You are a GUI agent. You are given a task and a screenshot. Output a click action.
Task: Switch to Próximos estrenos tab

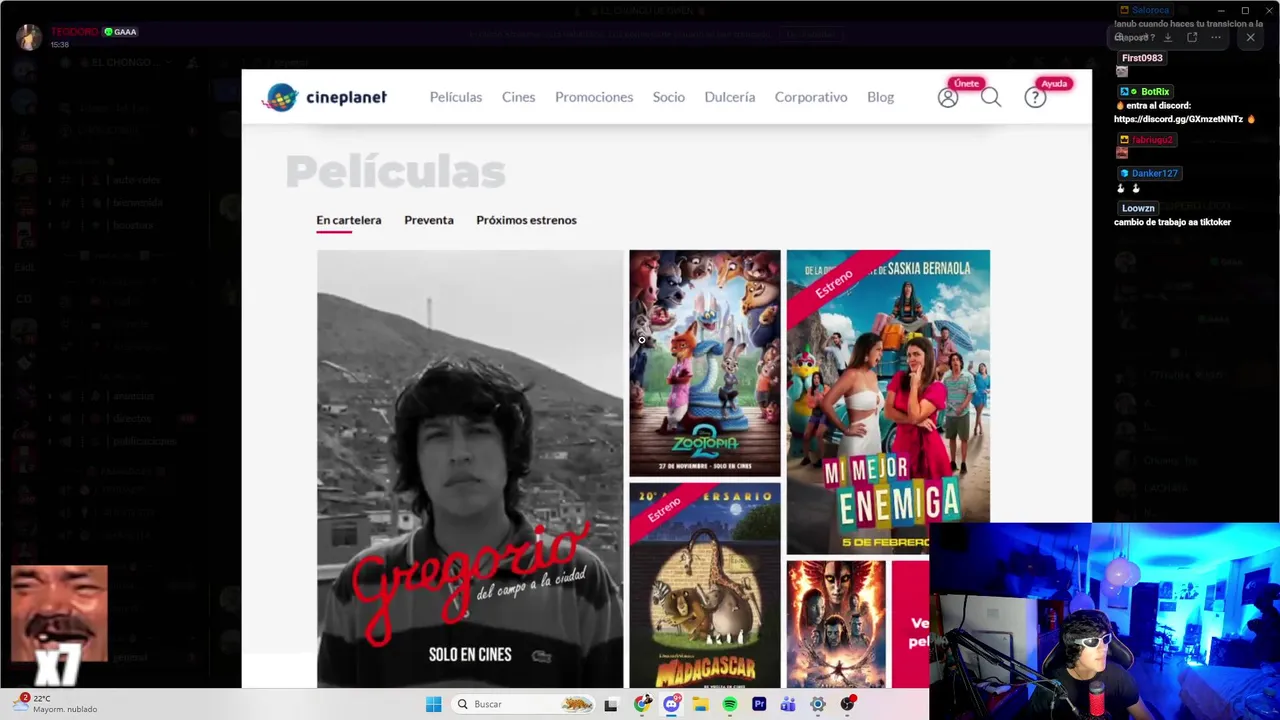(x=526, y=220)
